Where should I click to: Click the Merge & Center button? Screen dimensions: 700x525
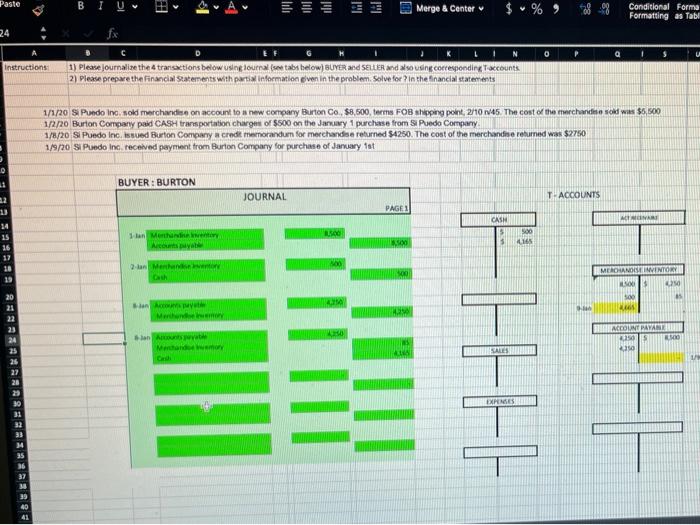[x=437, y=8]
